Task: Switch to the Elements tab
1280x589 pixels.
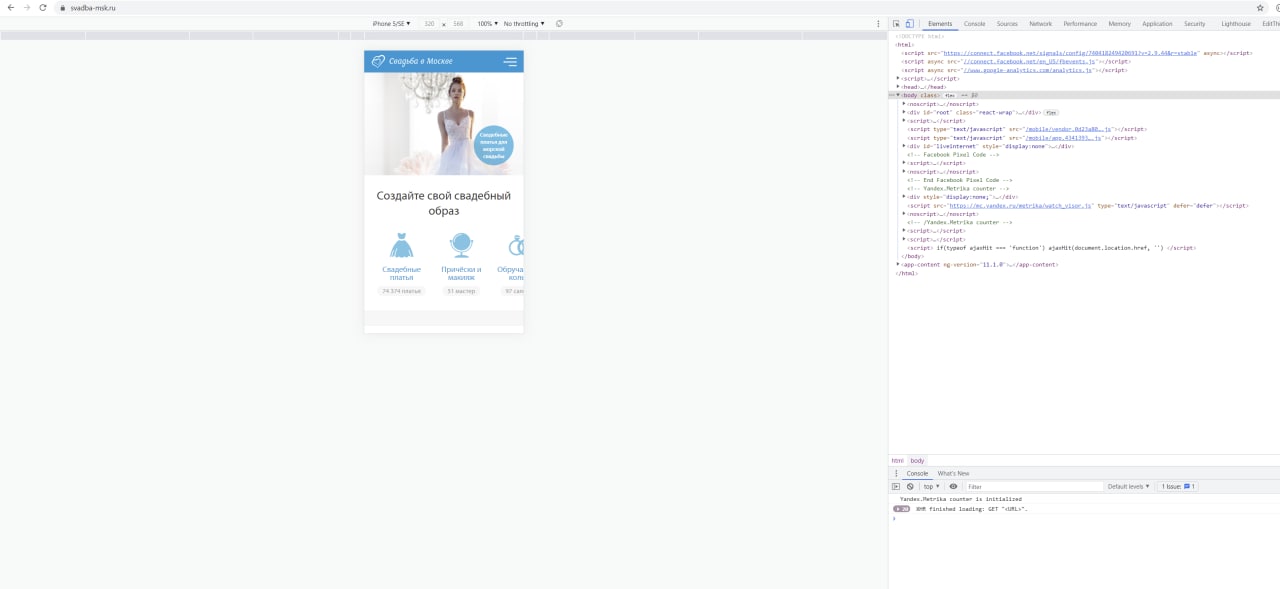Action: [x=940, y=23]
